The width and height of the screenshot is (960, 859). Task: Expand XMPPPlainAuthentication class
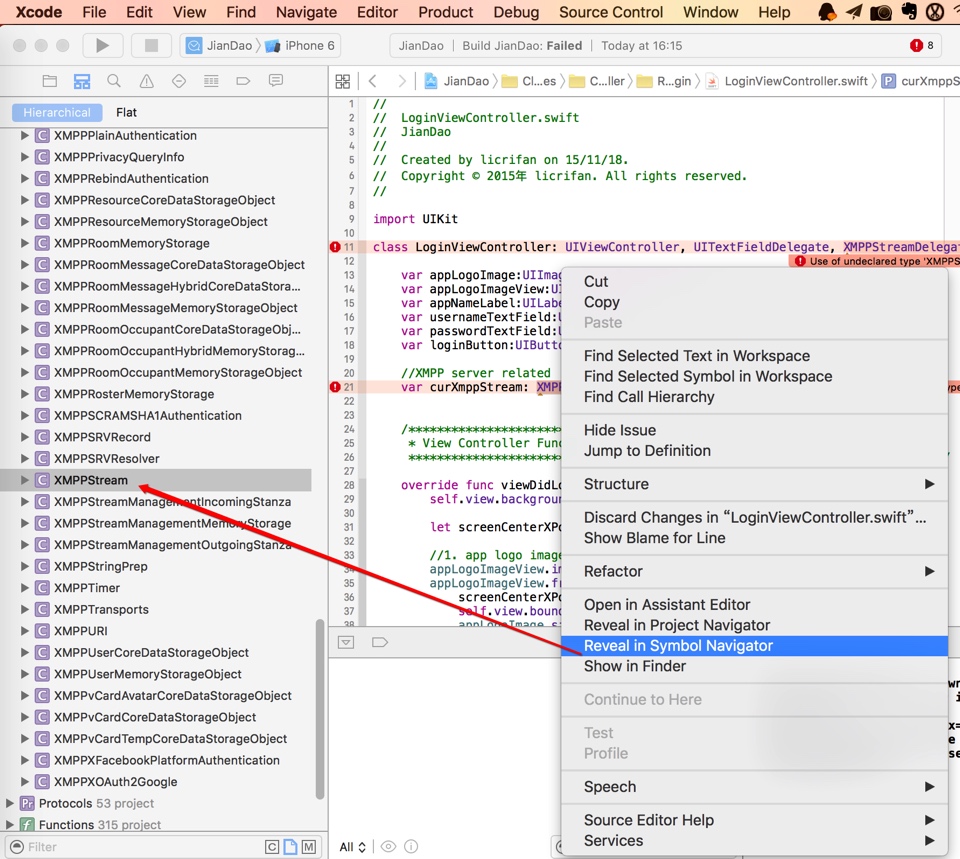(x=24, y=135)
